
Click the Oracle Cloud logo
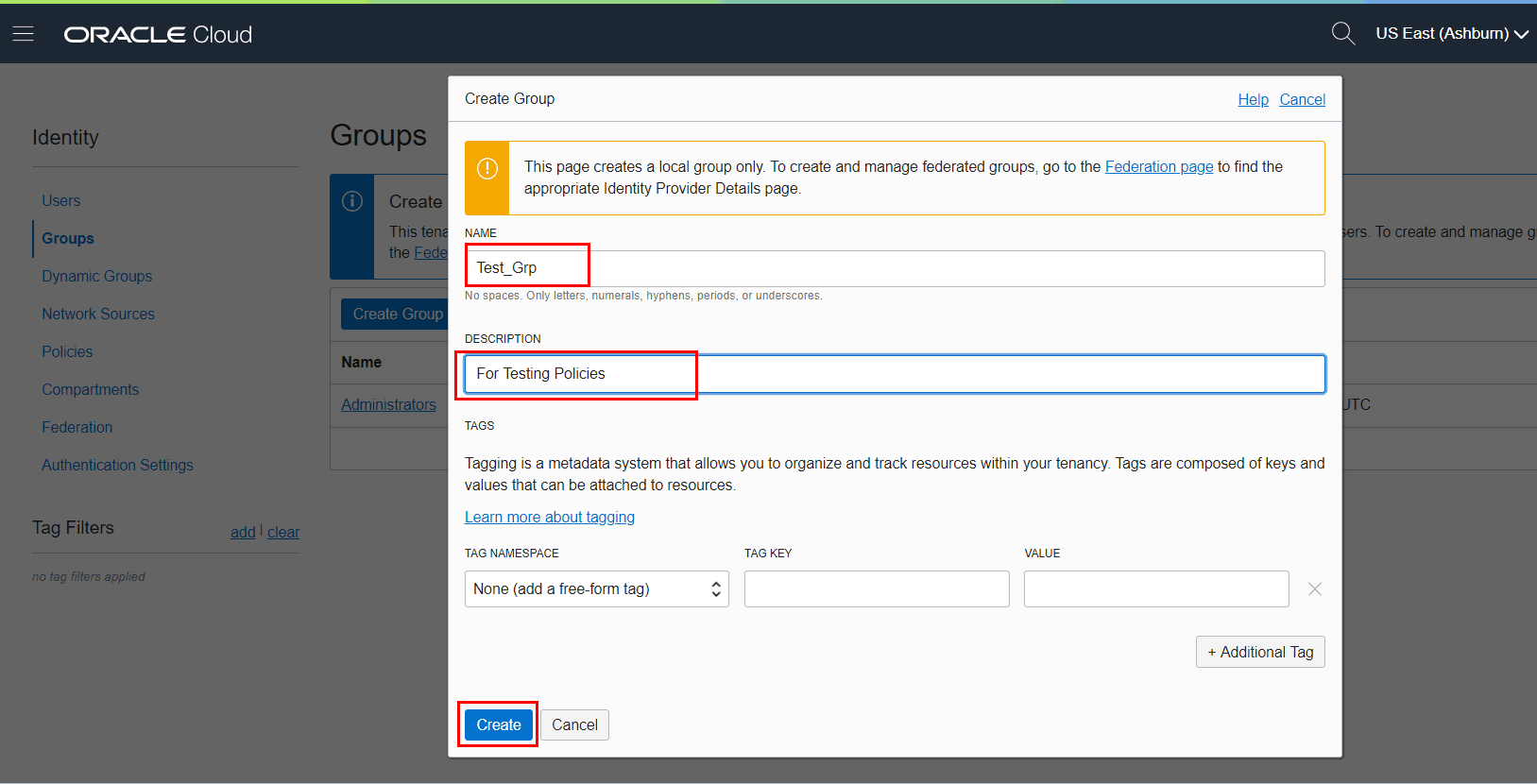pyautogui.click(x=158, y=35)
